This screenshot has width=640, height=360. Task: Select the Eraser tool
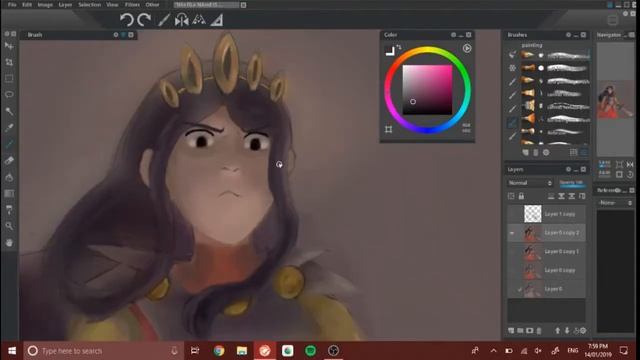pyautogui.click(x=9, y=160)
